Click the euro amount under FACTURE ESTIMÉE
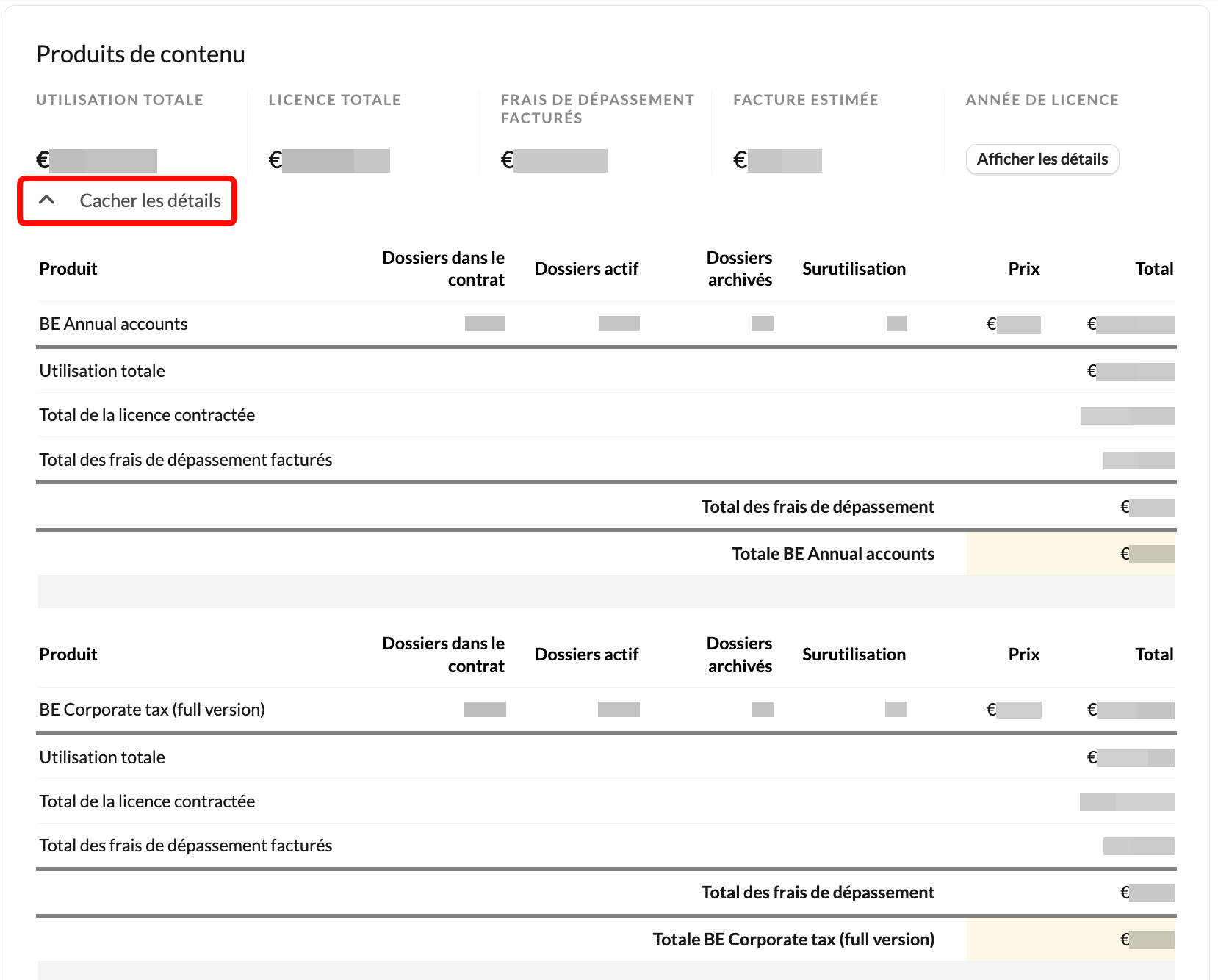Image resolution: width=1218 pixels, height=980 pixels. [x=777, y=160]
